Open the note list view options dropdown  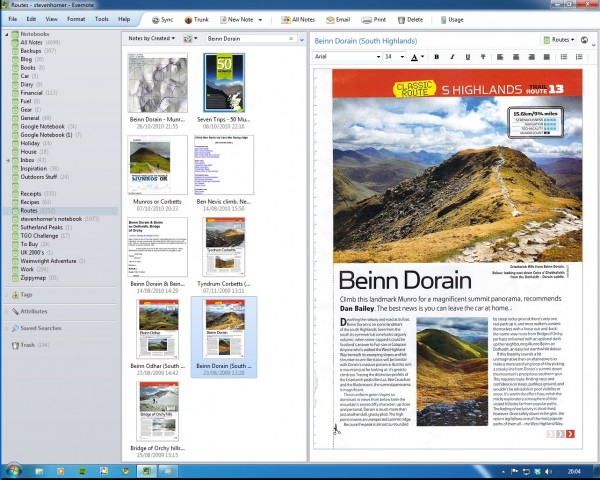click(x=190, y=38)
